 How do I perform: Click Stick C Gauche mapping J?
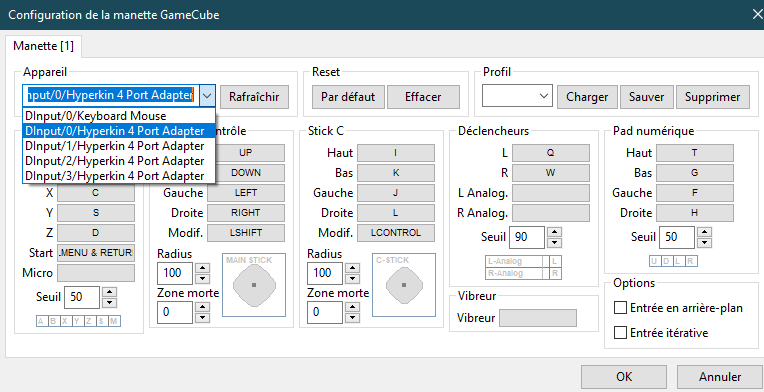pos(396,193)
